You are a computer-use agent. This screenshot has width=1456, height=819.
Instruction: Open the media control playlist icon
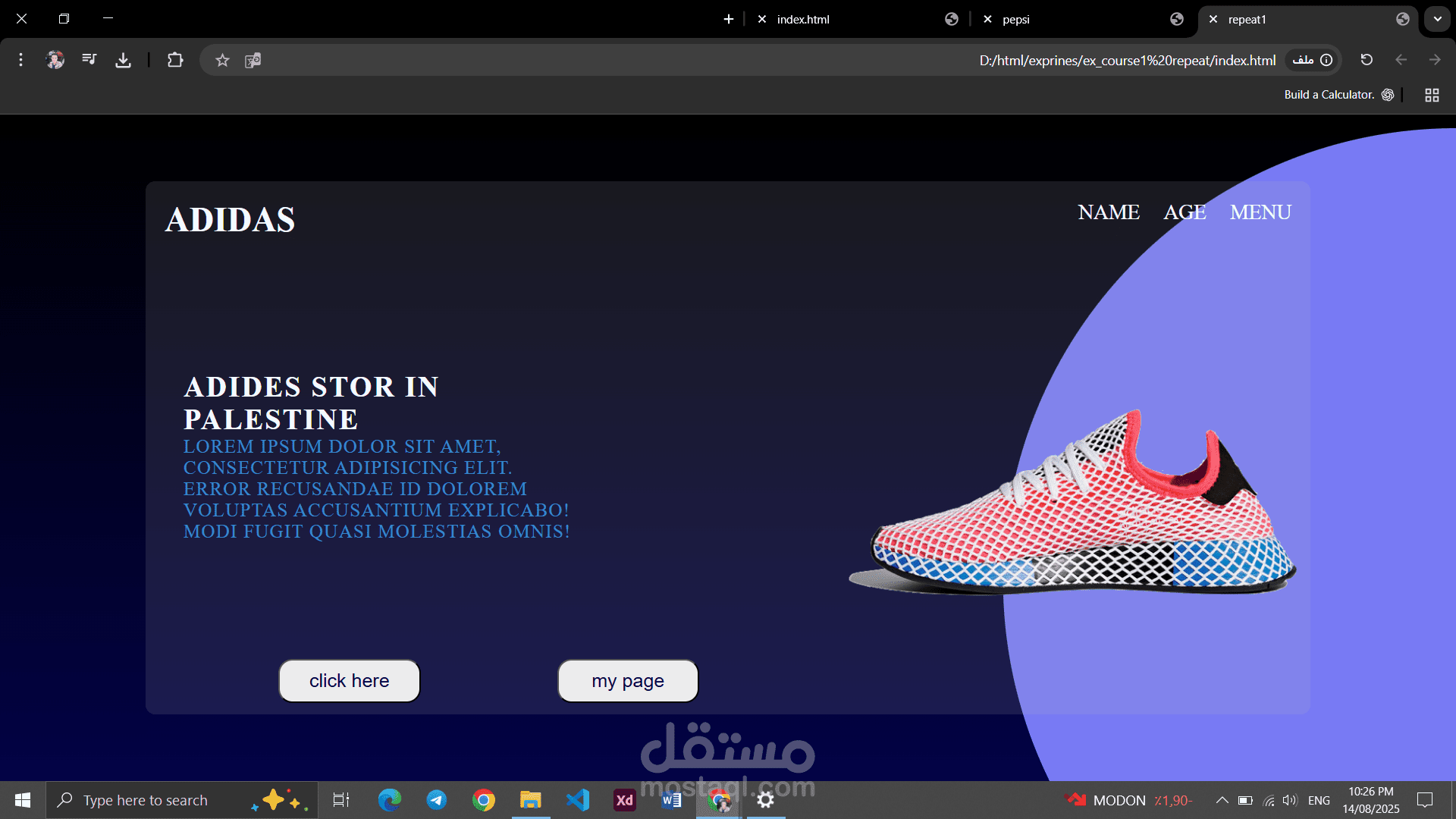89,60
